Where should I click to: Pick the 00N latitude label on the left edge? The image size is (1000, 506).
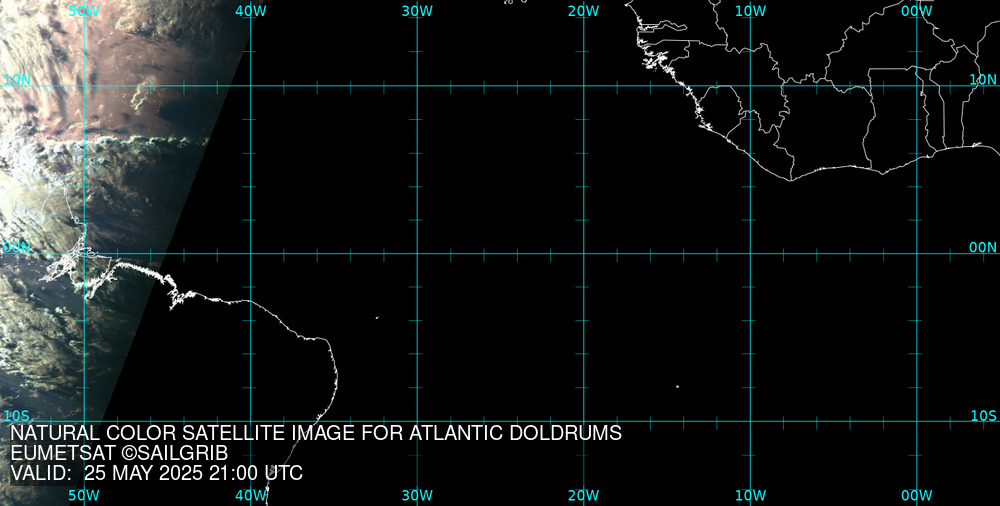pyautogui.click(x=17, y=248)
